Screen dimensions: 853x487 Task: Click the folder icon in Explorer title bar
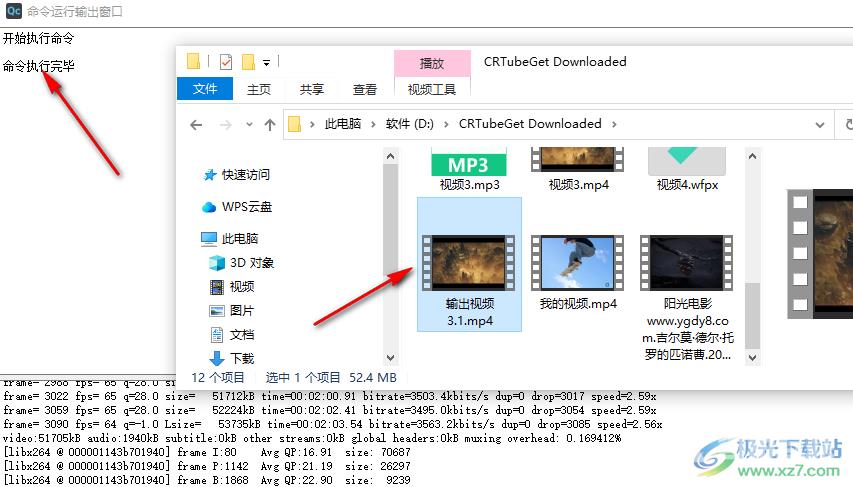click(193, 61)
